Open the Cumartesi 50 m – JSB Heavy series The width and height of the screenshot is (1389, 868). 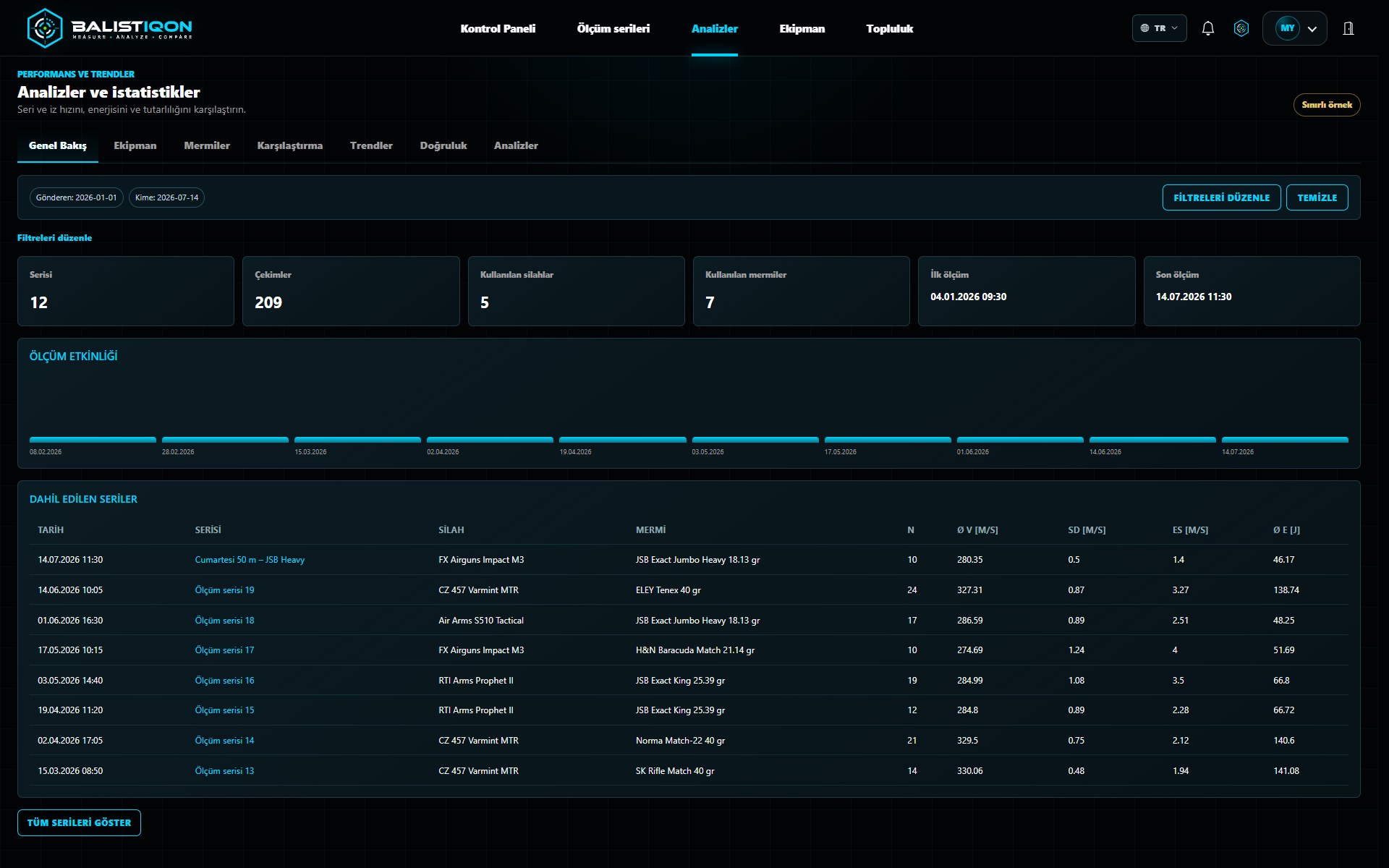(x=250, y=560)
